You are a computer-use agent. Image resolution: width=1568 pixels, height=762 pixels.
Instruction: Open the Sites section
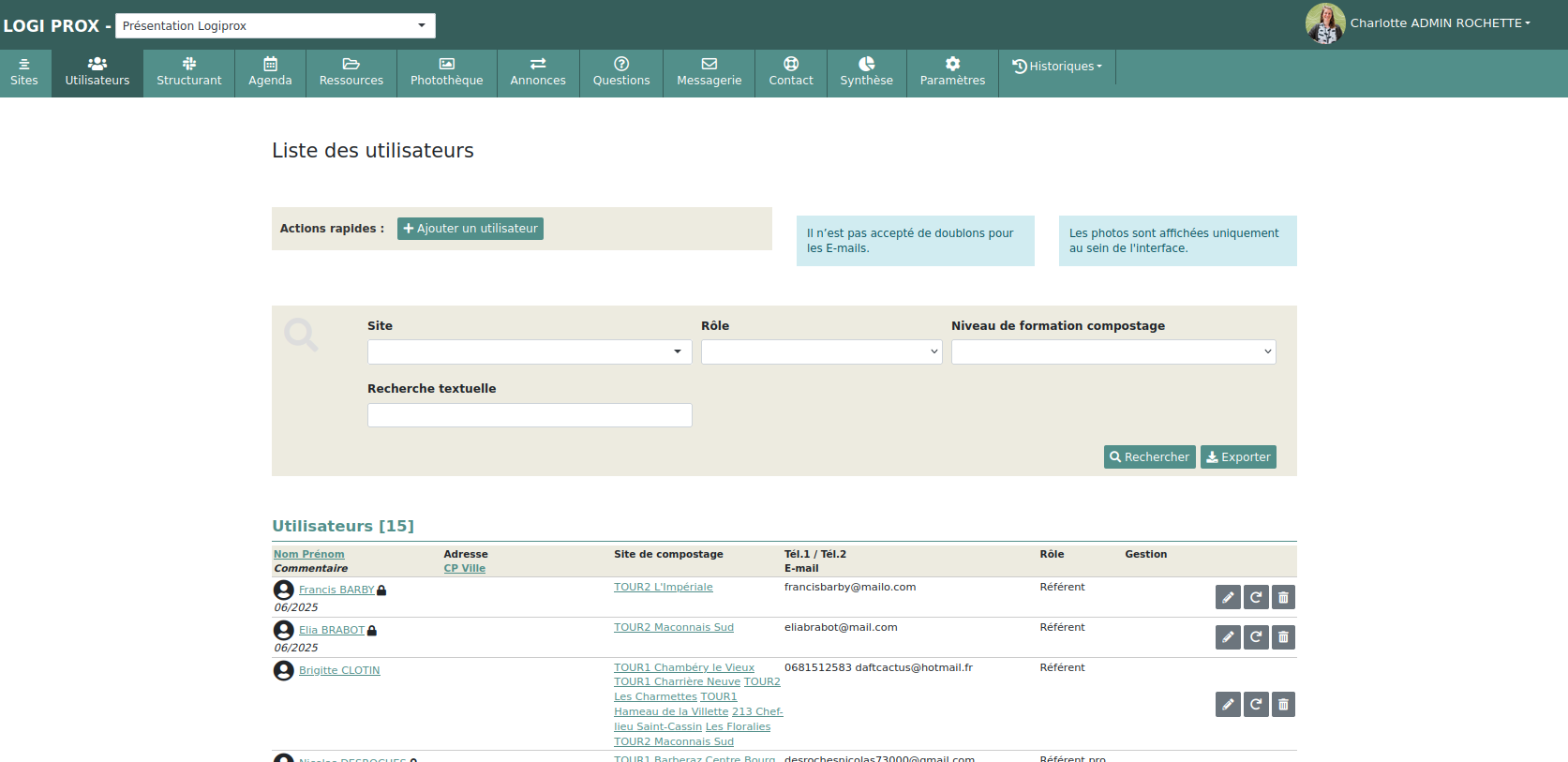point(24,73)
